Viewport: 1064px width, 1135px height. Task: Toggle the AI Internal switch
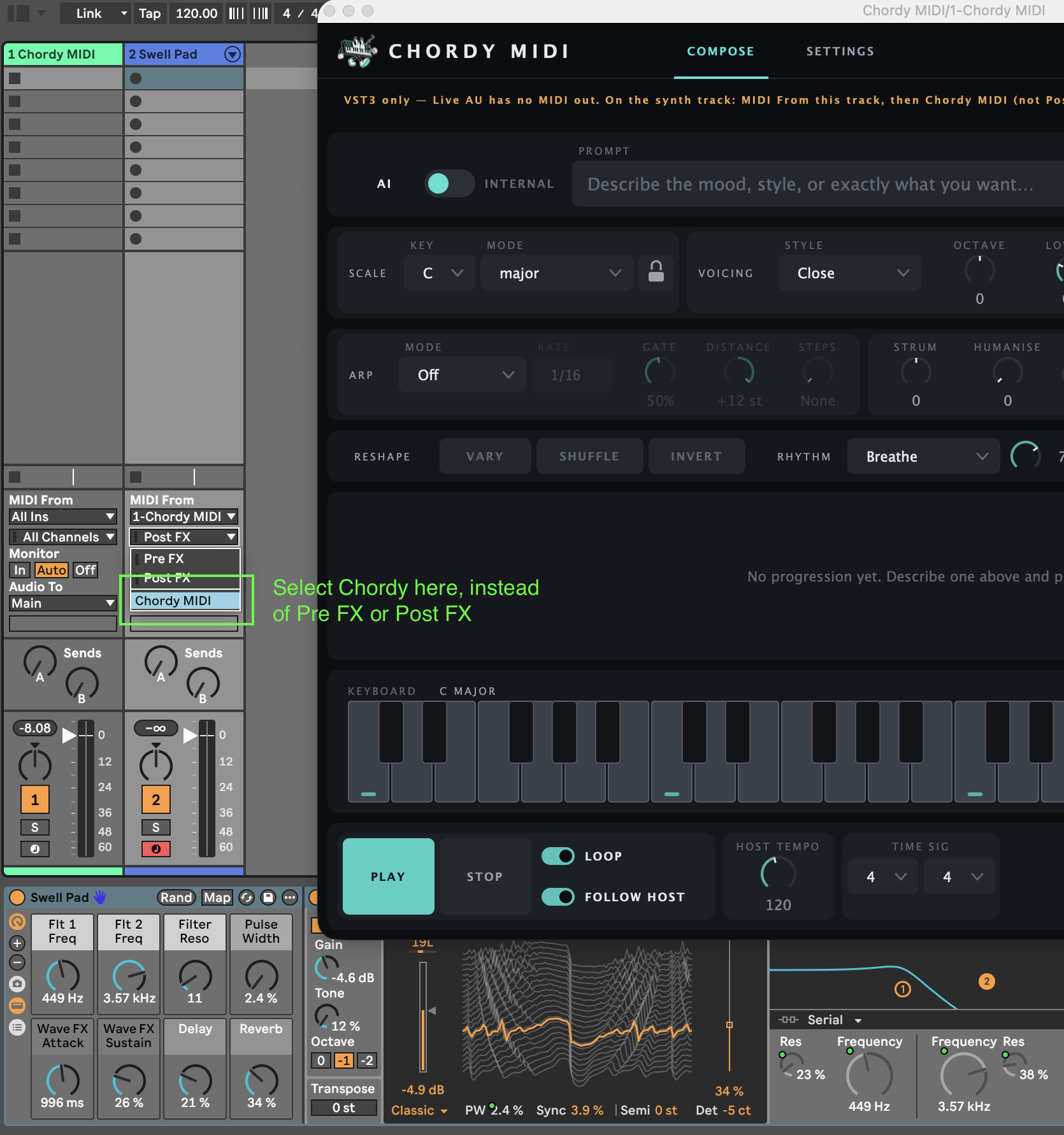click(x=449, y=183)
